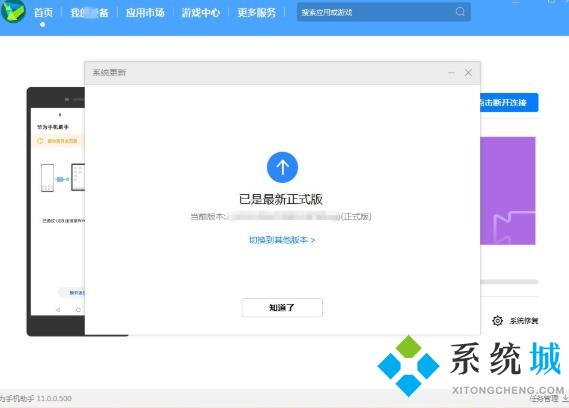Click the phone screen preview
This screenshot has height=408, width=569.
coord(58,211)
